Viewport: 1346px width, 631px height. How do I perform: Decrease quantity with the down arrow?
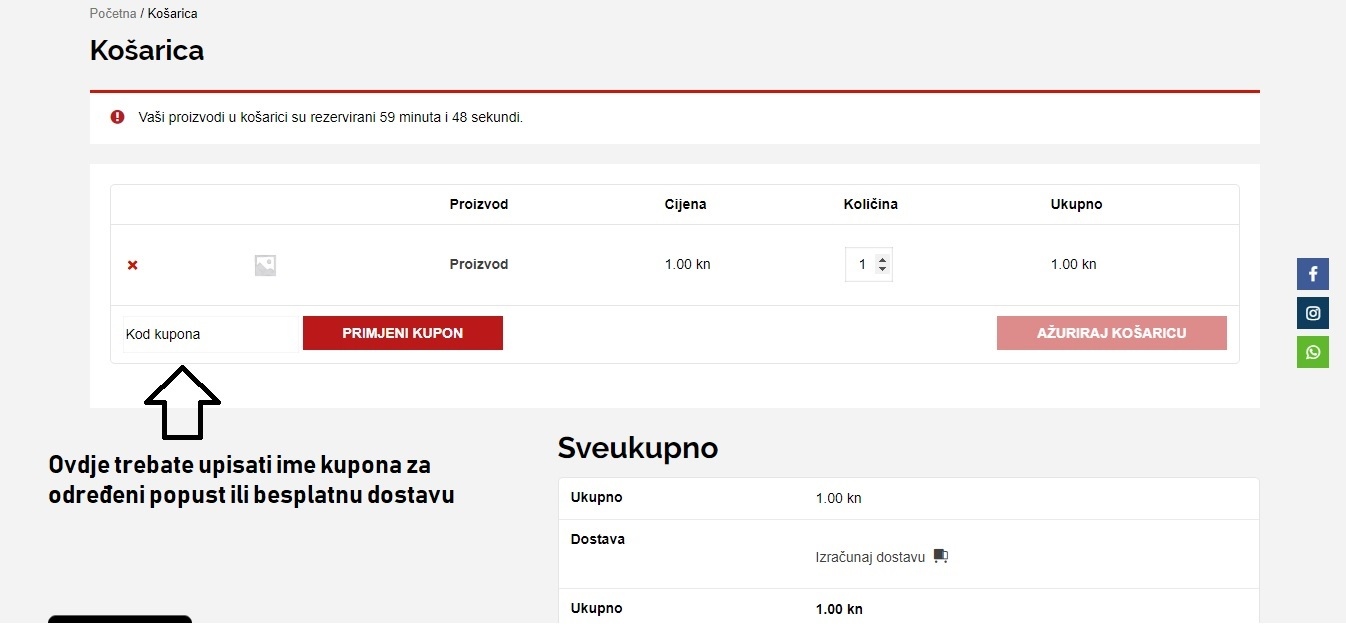(x=882, y=270)
